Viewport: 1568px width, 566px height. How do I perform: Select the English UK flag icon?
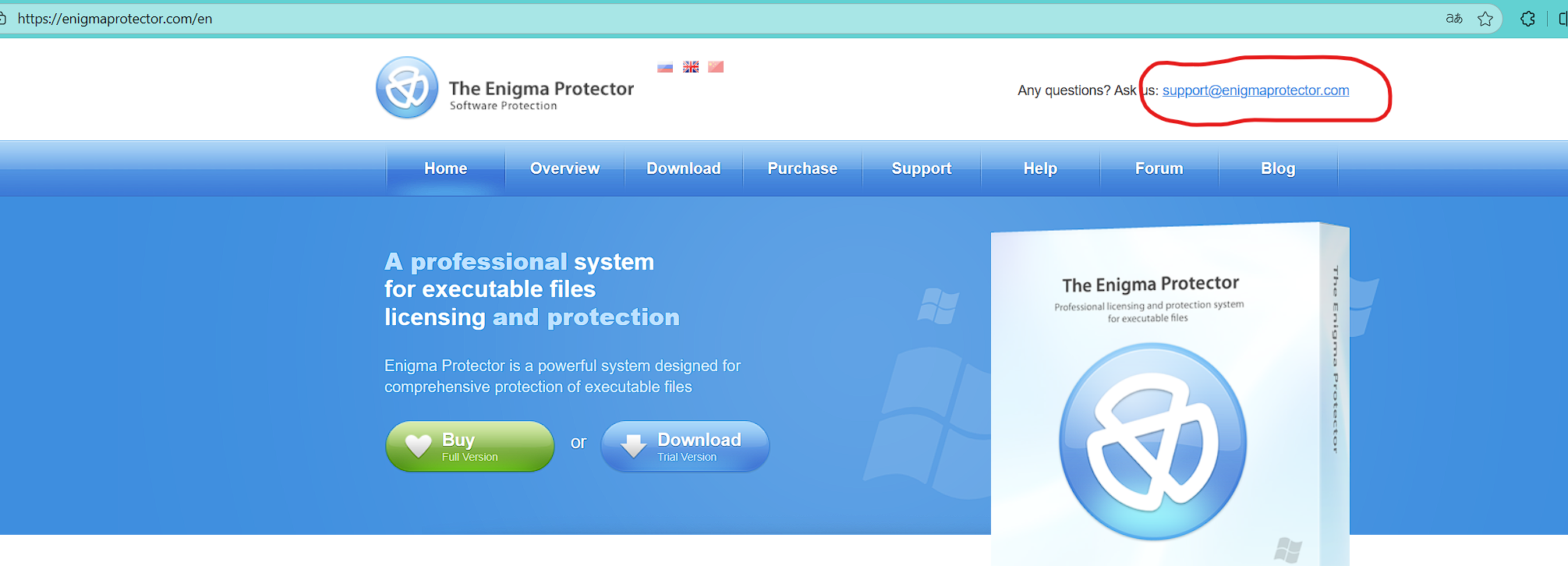691,67
